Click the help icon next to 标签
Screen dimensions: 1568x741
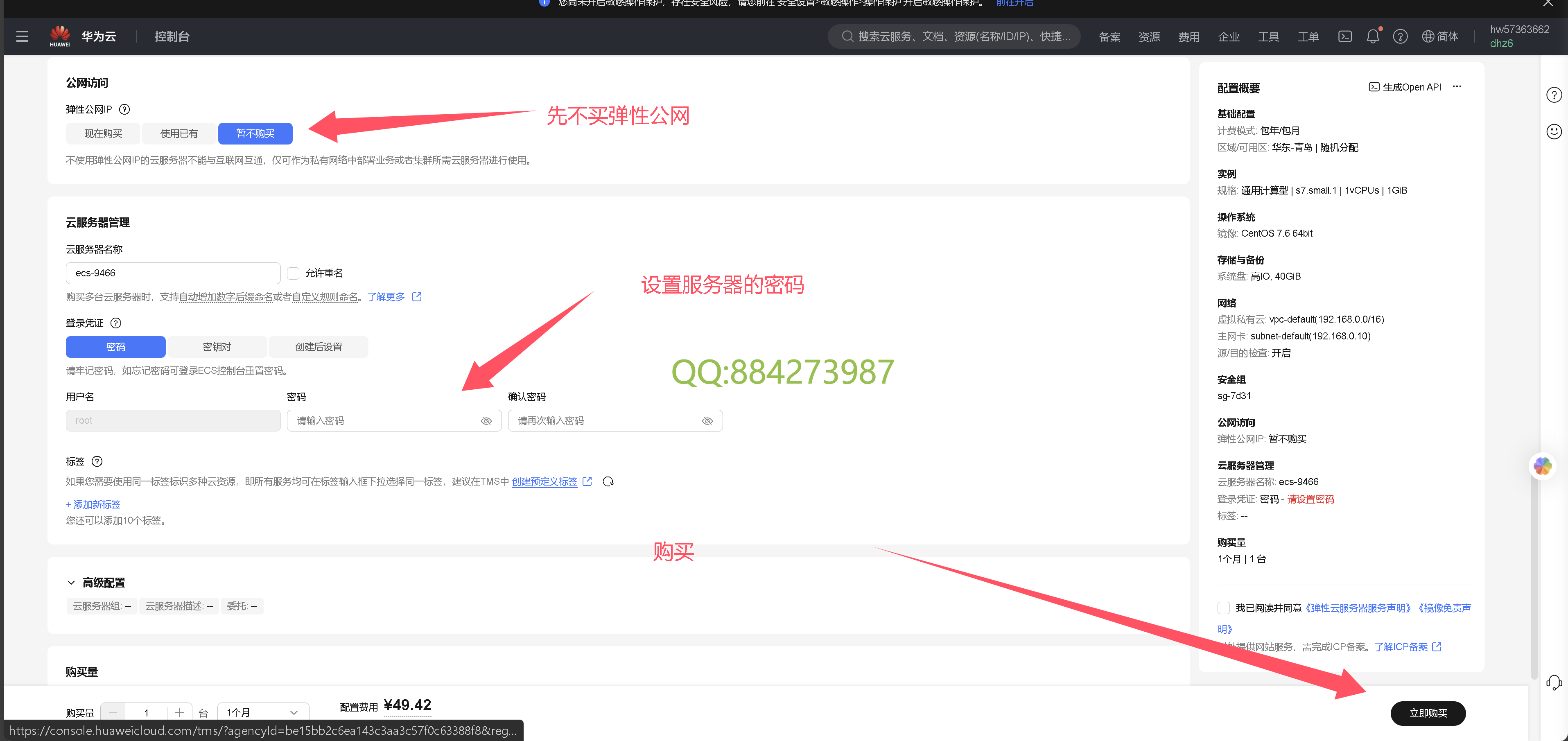tap(97, 461)
